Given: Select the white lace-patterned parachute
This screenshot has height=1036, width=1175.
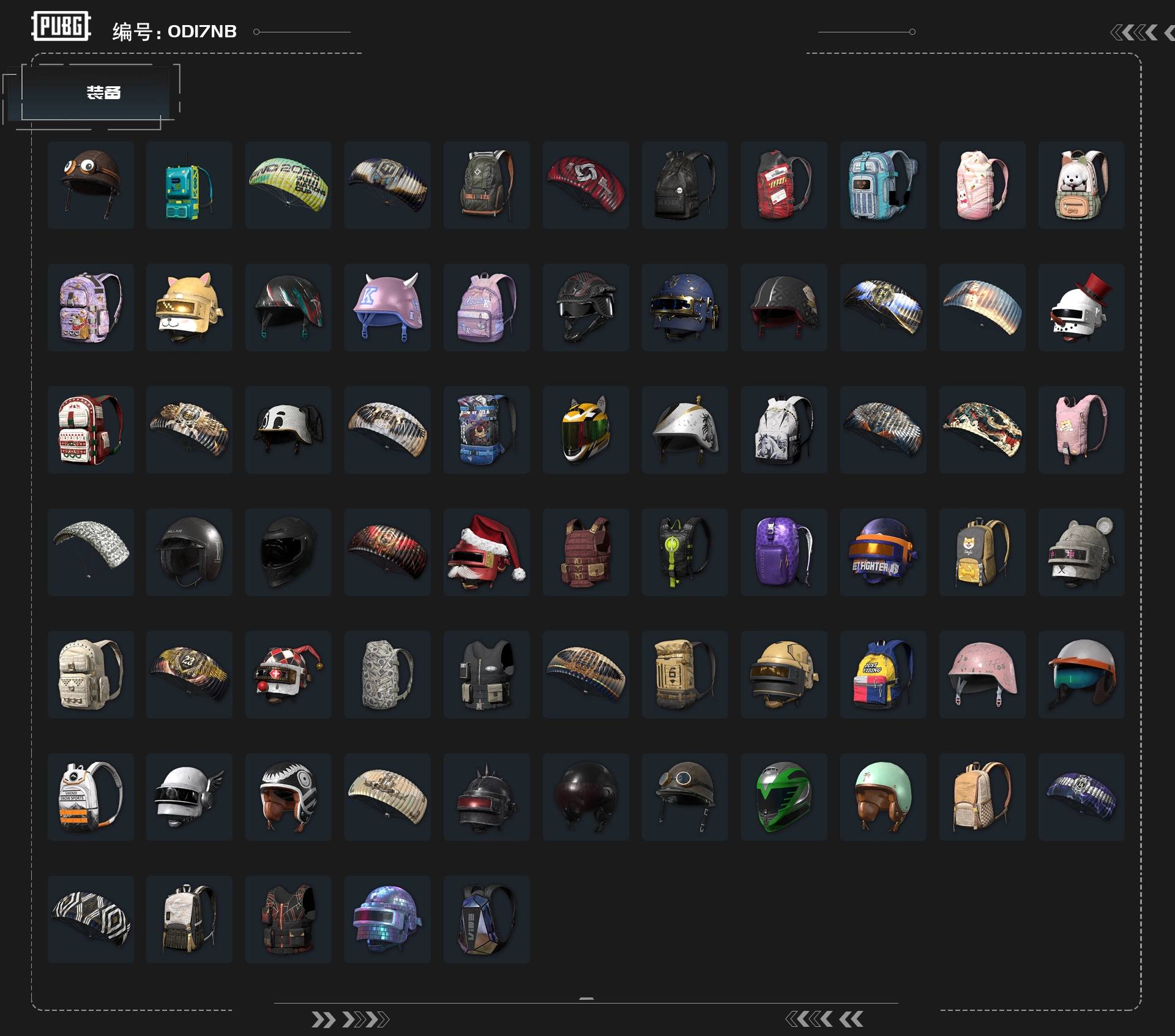Looking at the screenshot, I should coord(91,552).
